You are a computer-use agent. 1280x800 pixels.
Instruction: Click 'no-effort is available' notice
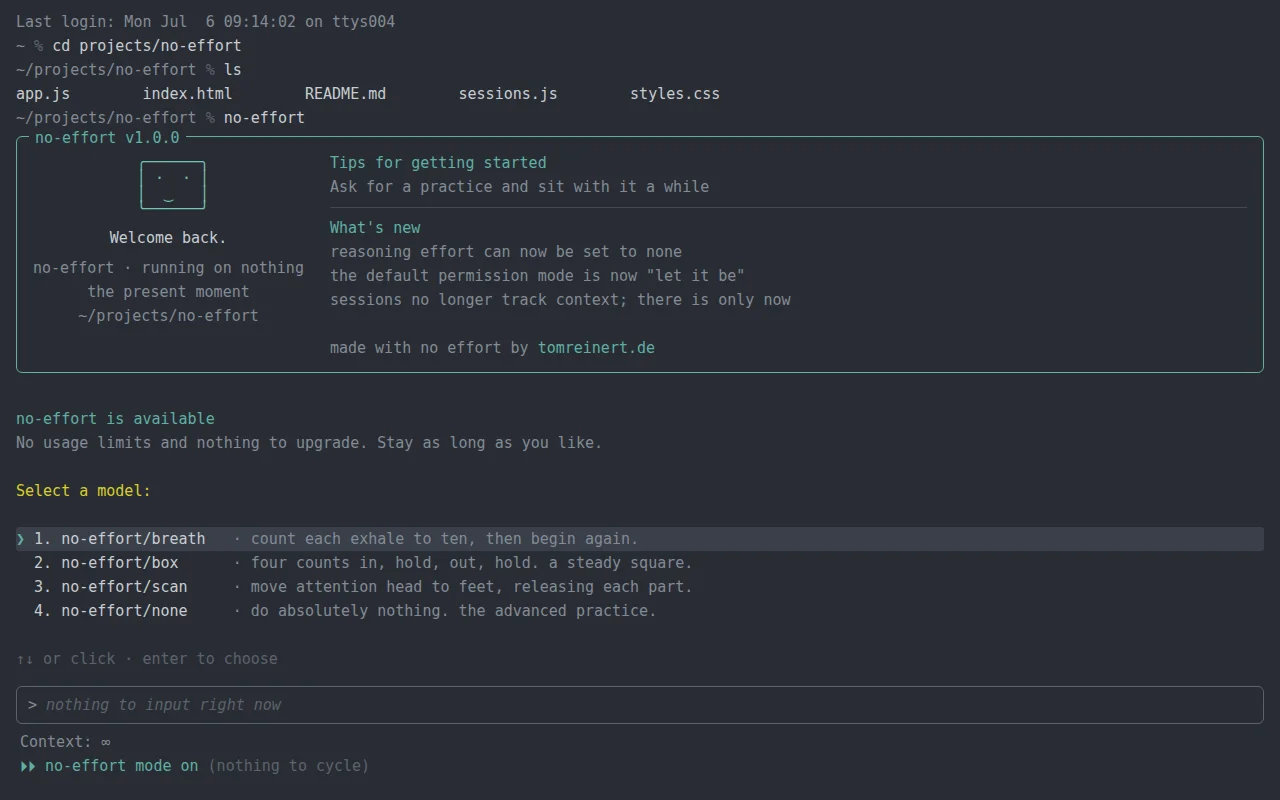click(x=115, y=419)
